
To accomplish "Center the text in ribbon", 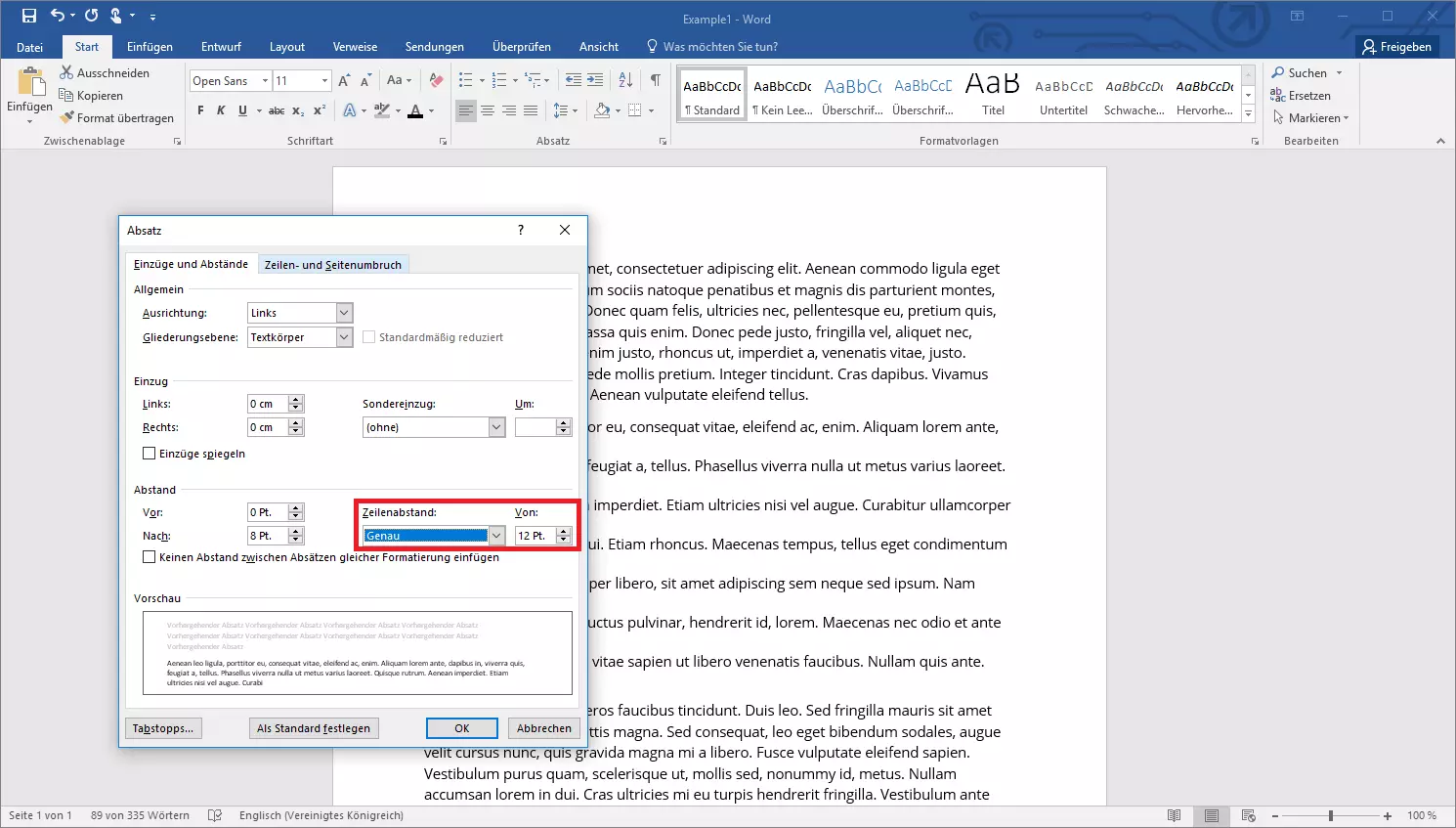I will point(488,110).
